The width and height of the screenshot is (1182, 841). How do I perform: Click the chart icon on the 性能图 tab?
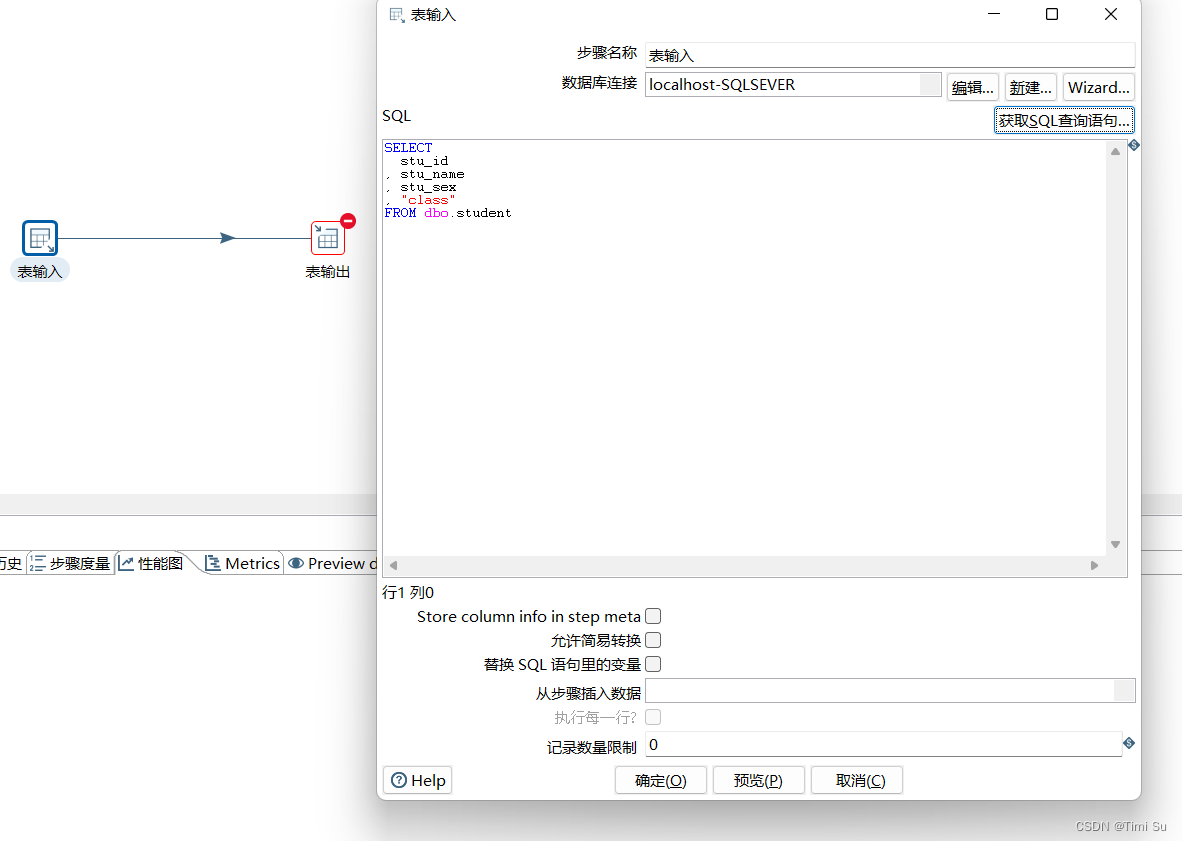124,563
